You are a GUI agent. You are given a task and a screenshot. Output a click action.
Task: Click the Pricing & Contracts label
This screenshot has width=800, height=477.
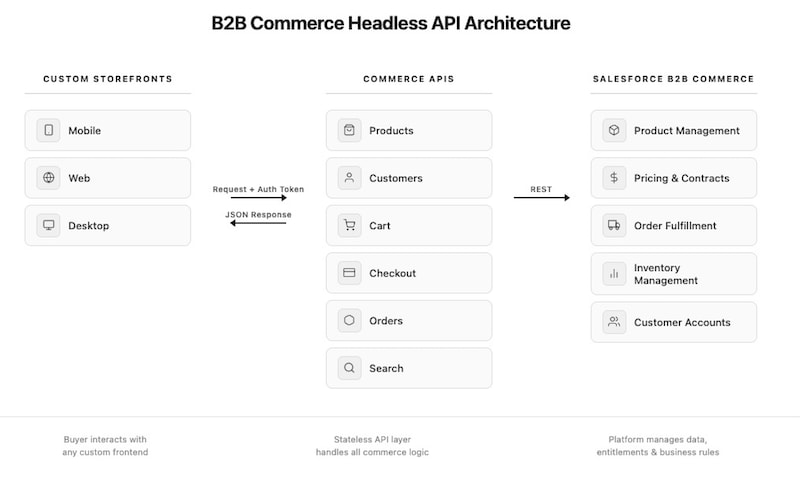(682, 178)
